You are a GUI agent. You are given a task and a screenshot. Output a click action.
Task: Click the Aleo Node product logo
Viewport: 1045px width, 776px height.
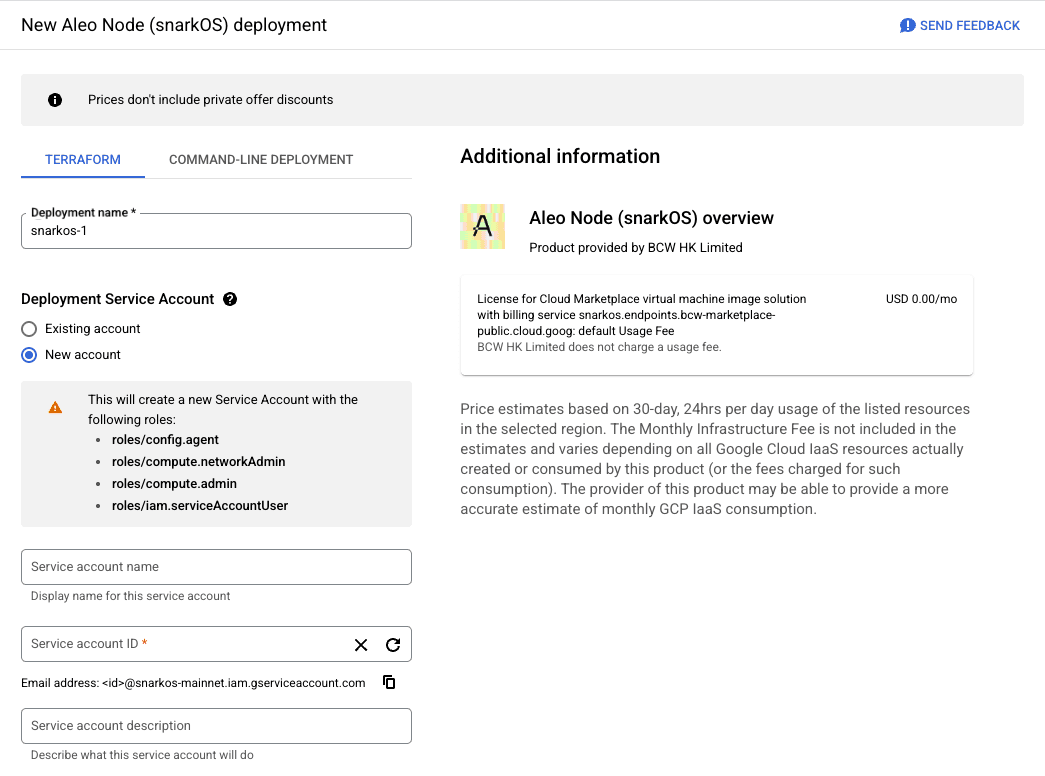[x=483, y=227]
